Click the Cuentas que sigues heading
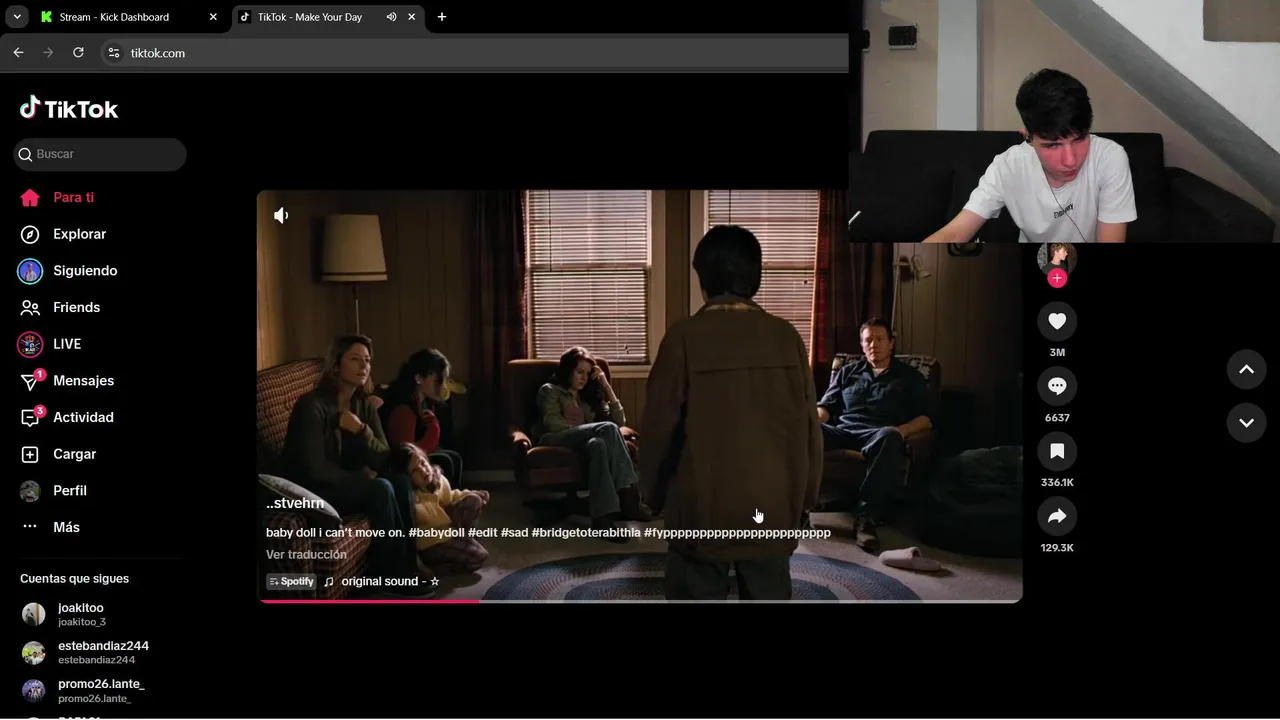The image size is (1280, 720). point(74,579)
